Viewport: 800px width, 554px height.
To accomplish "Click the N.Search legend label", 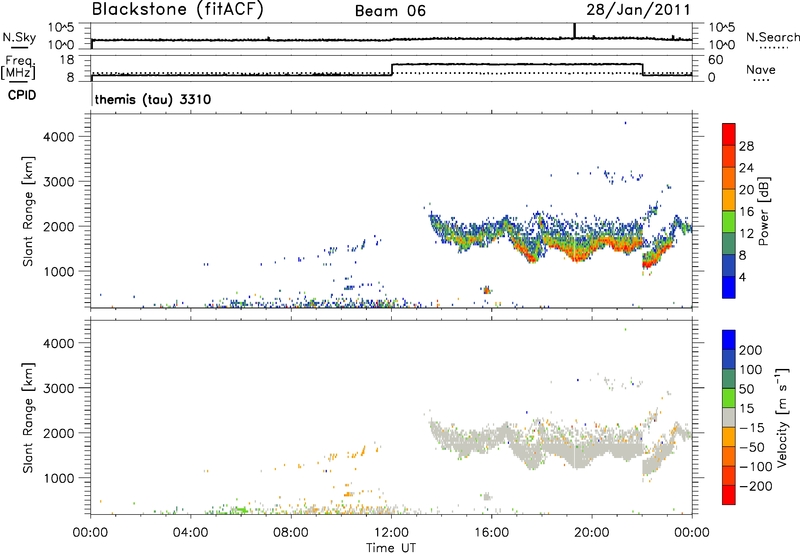I will coord(772,37).
